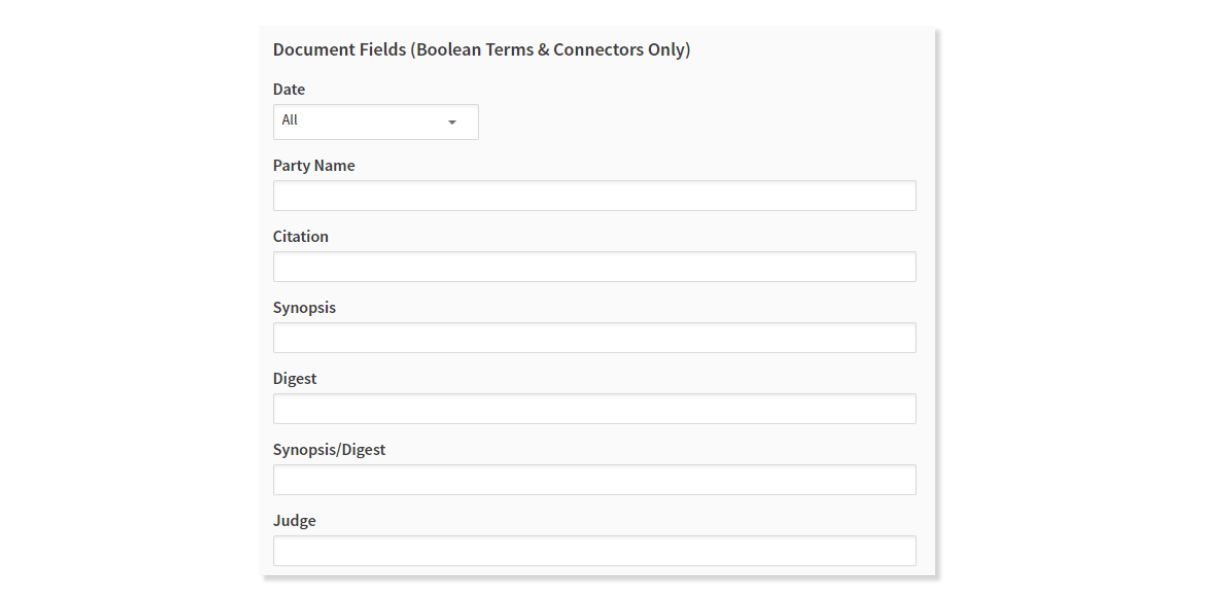Viewport: 1205px width, 601px height.
Task: Open the Date dropdown menu
Action: point(375,122)
